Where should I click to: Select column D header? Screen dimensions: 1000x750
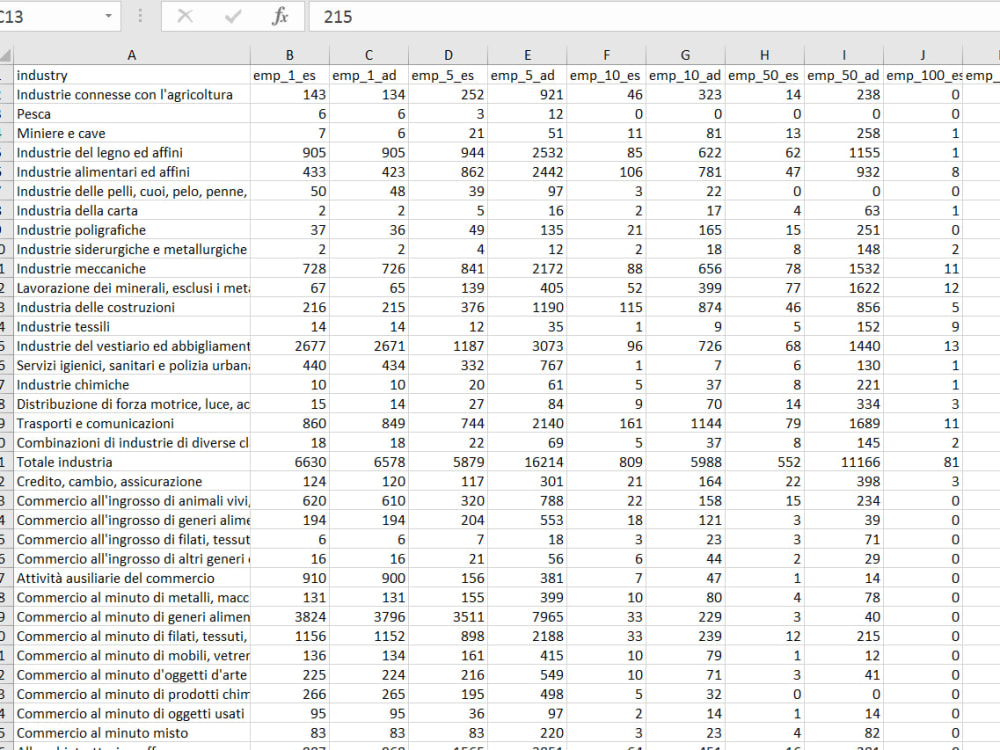point(448,55)
